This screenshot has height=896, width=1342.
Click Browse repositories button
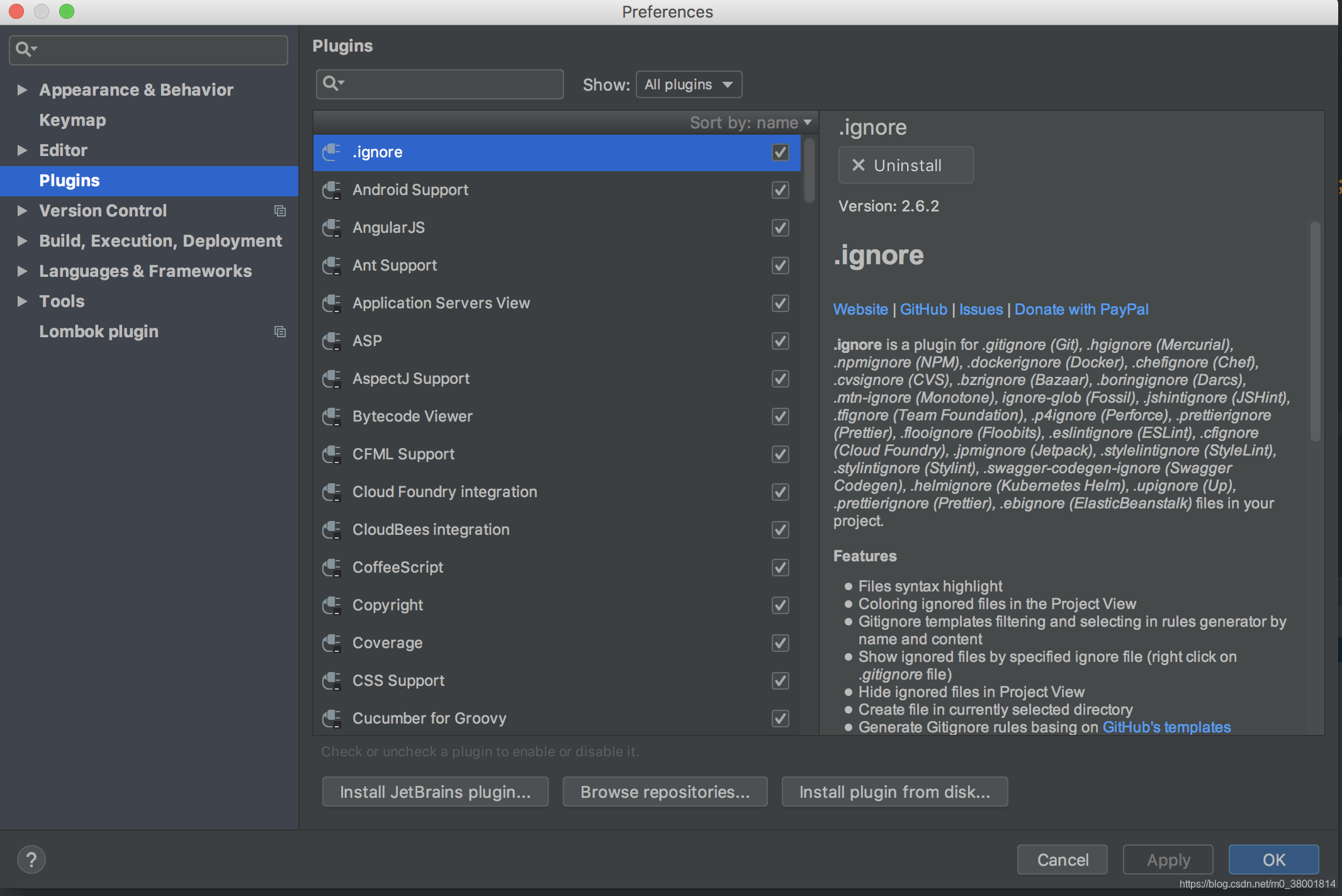click(665, 792)
